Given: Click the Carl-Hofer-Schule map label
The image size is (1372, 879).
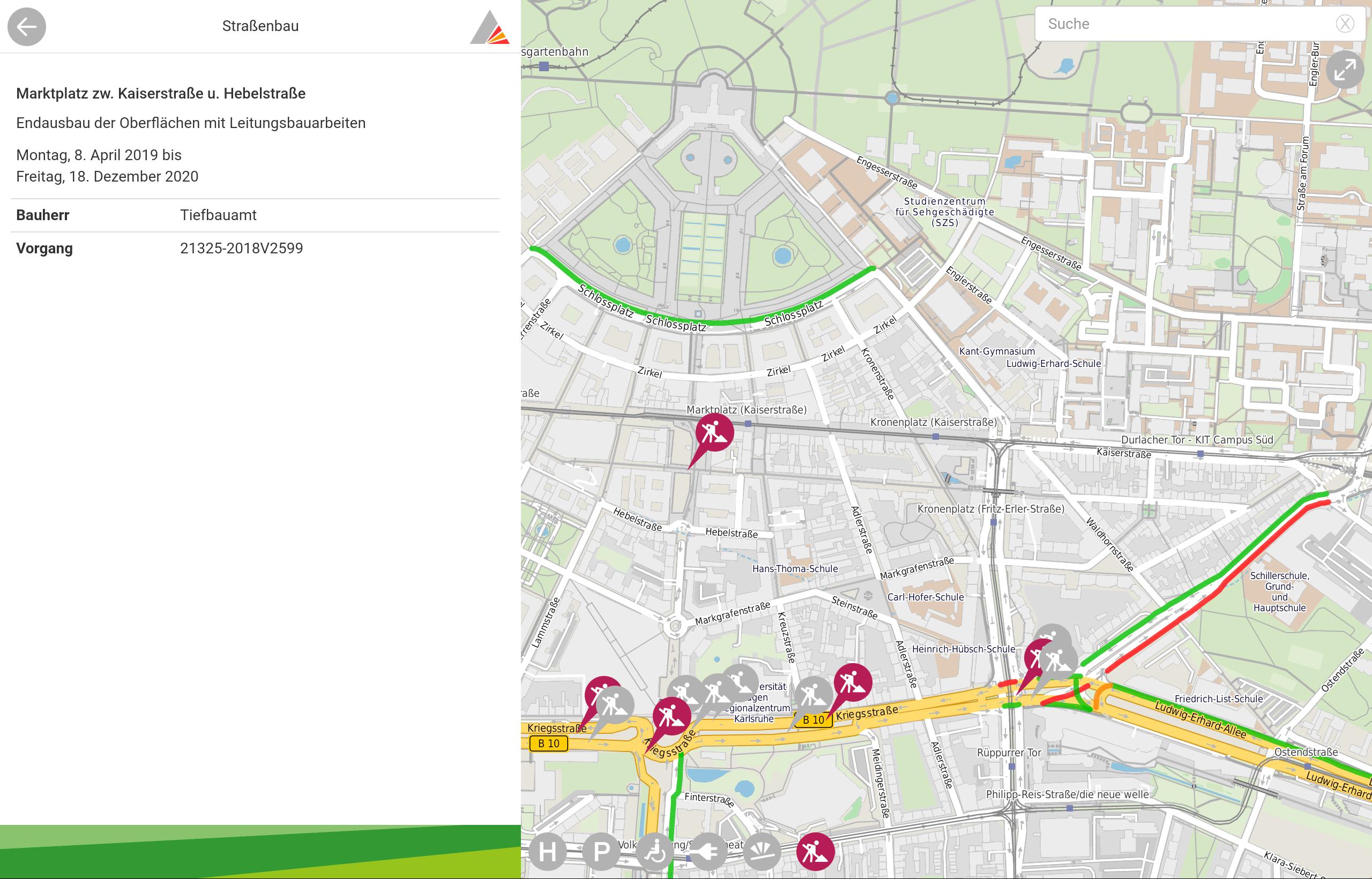Looking at the screenshot, I should (x=926, y=597).
